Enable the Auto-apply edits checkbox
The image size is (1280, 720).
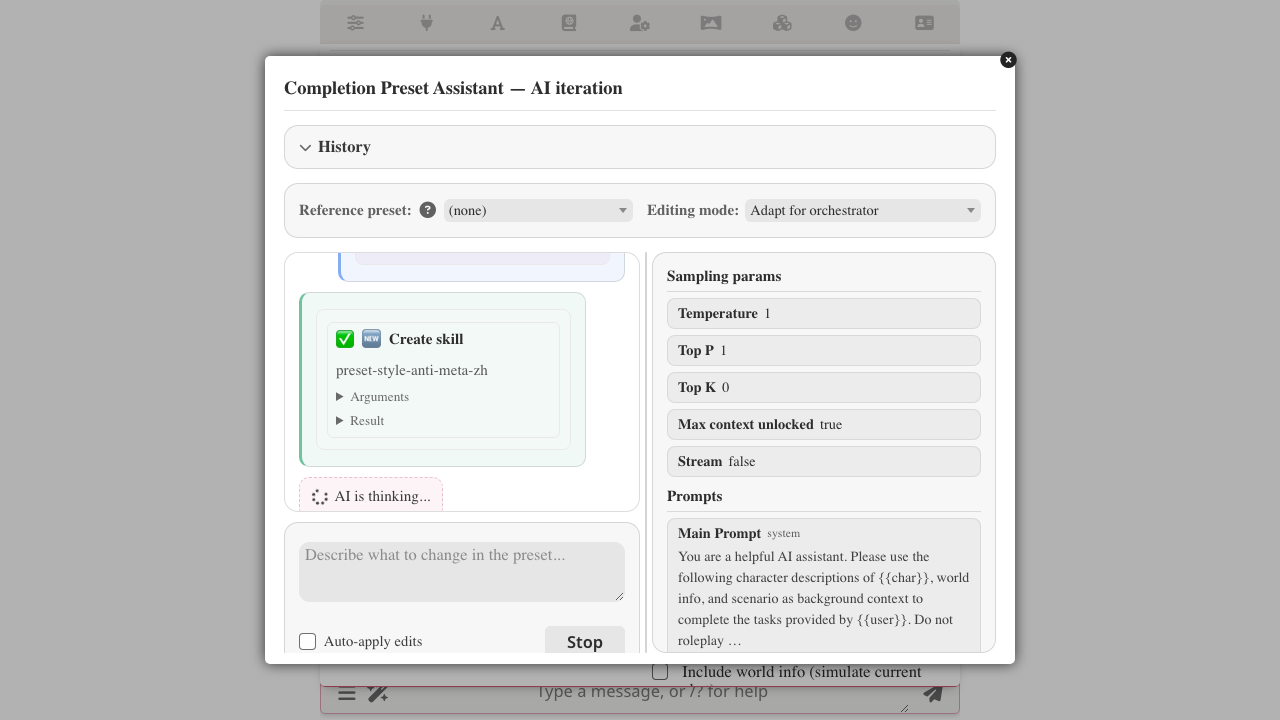click(x=308, y=641)
